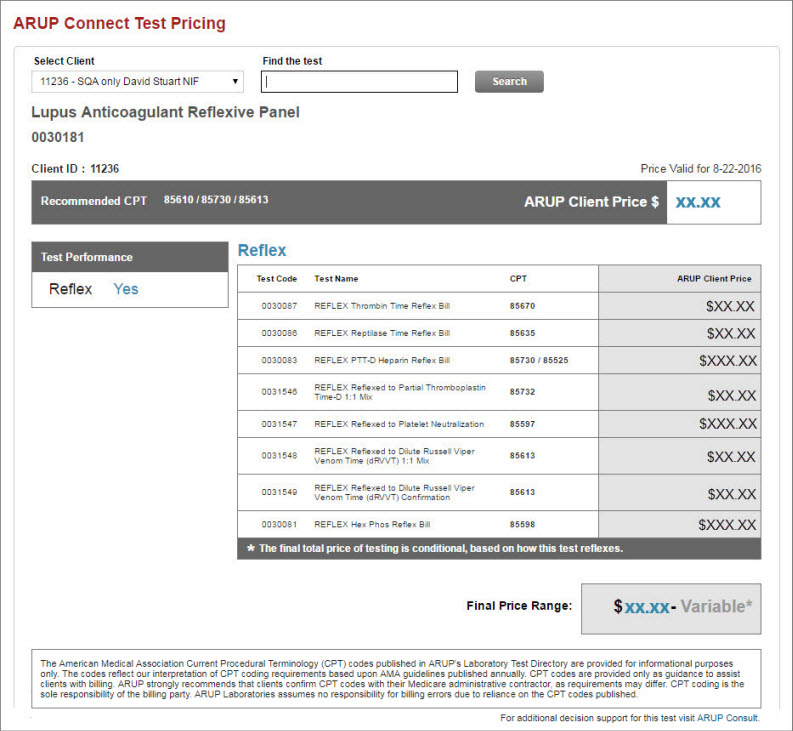Select test code 0030087
This screenshot has height=731, width=793.
(279, 306)
